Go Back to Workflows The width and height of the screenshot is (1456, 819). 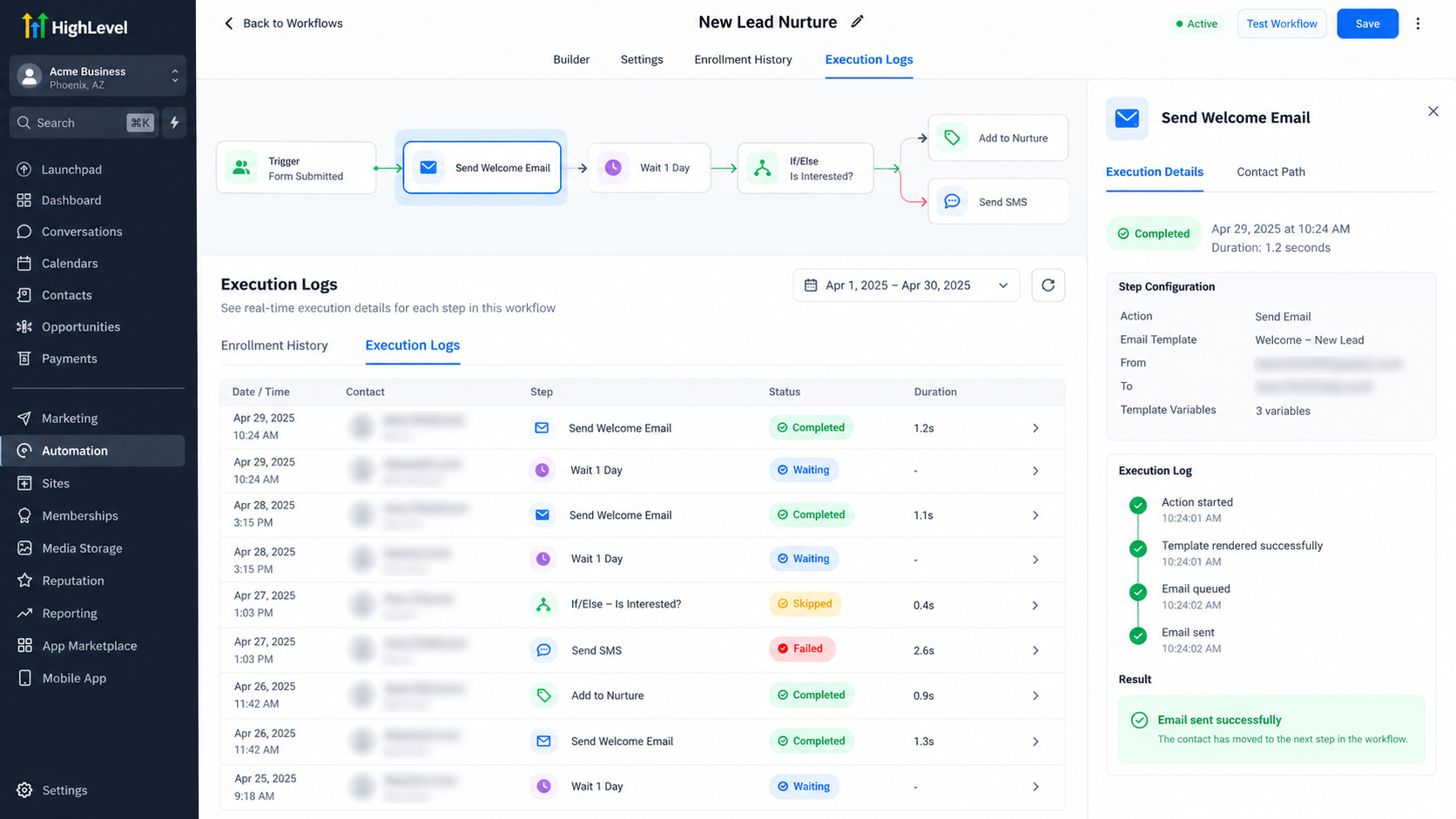[x=284, y=23]
